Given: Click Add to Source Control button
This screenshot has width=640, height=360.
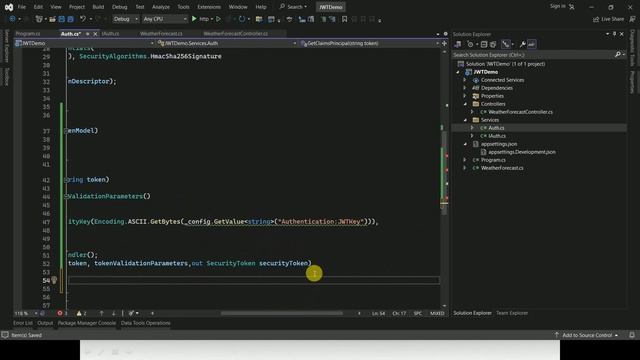Looking at the screenshot, I should tap(587, 335).
